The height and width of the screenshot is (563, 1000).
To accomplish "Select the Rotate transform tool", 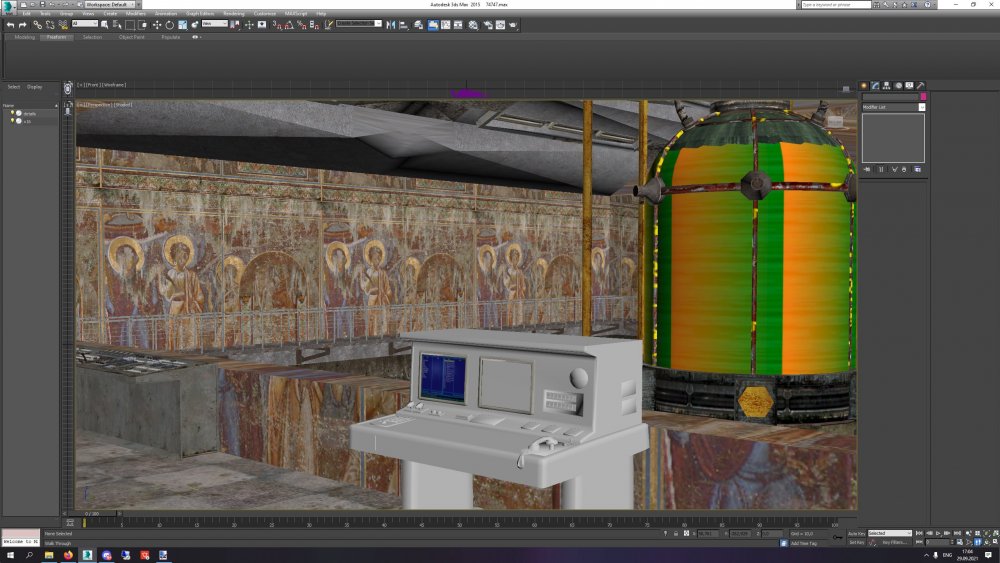I will point(169,24).
